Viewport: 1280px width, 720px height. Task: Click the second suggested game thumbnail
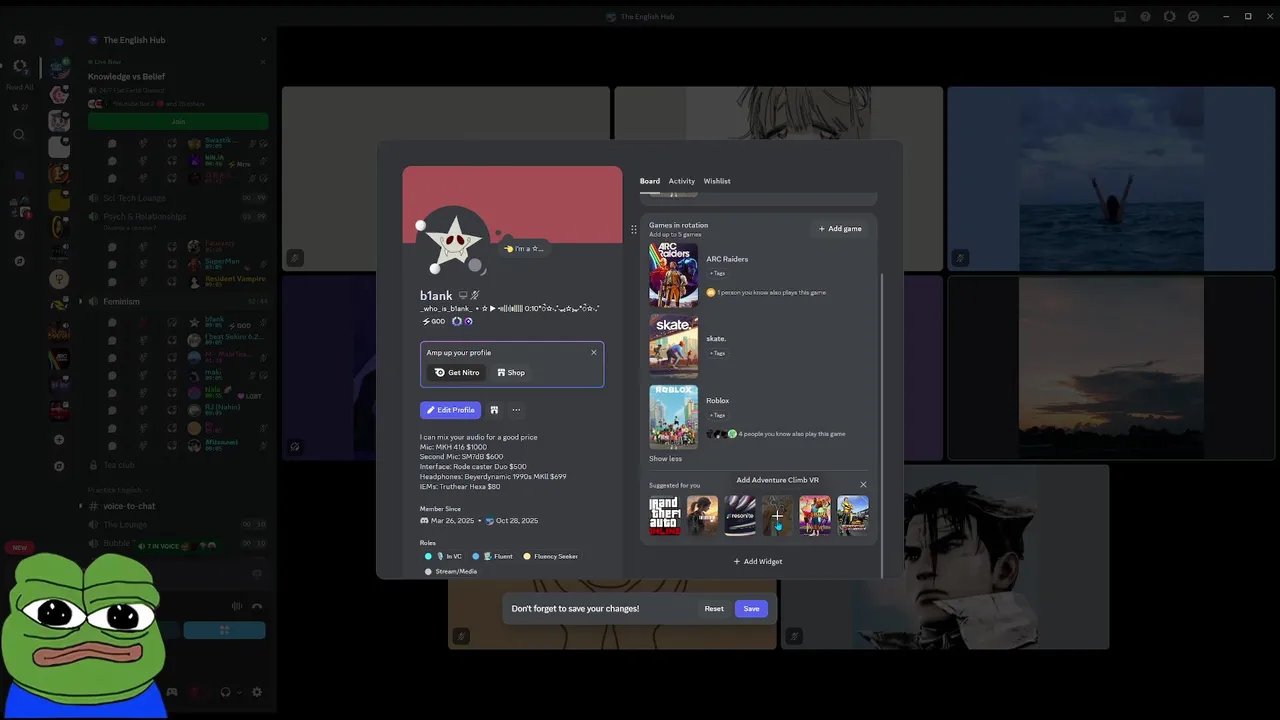702,516
